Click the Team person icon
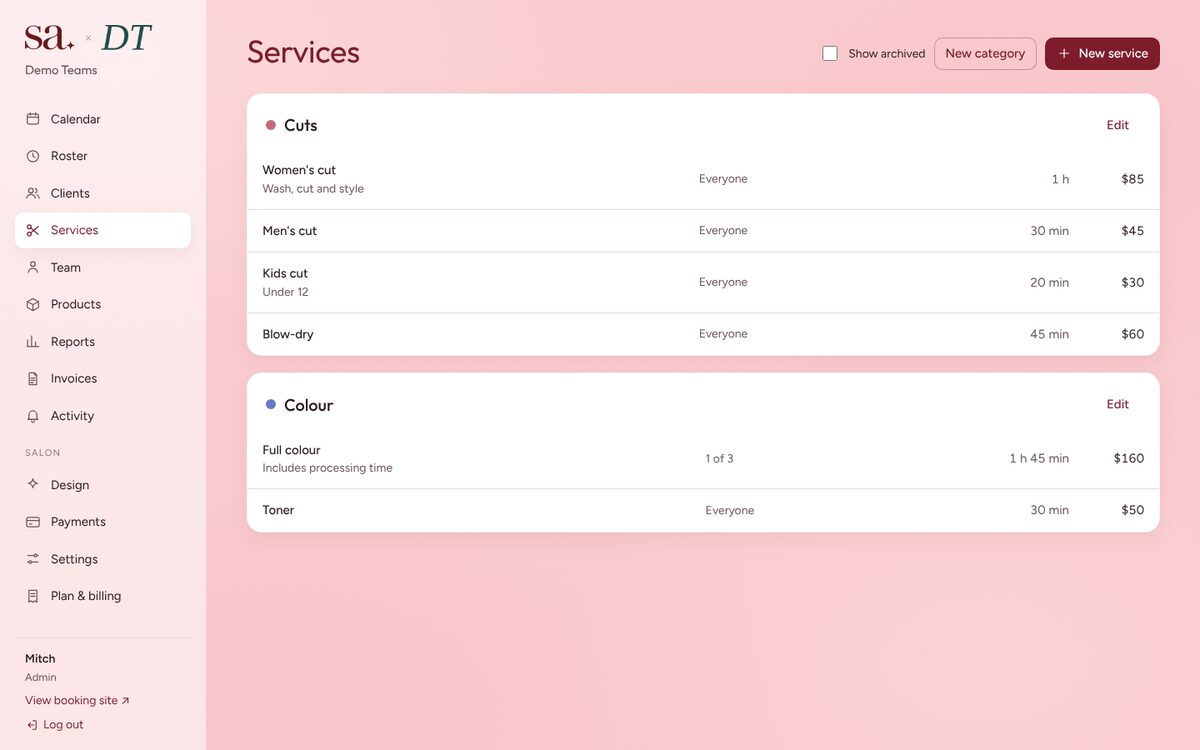 pos(33,267)
